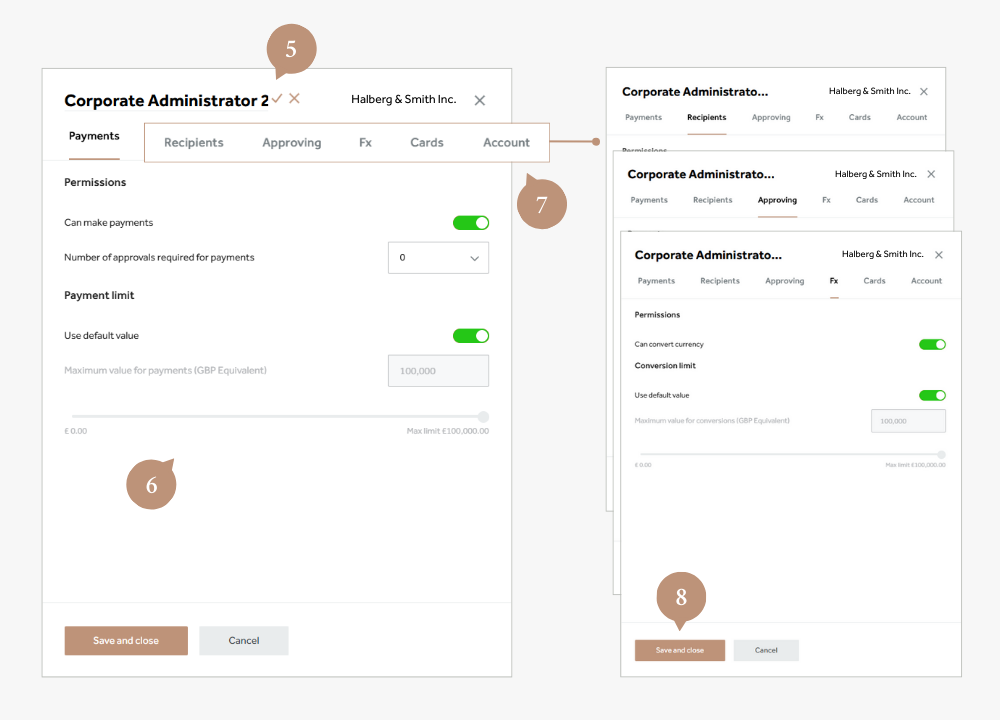This screenshot has height=720, width=1000.
Task: Click Cancel in the main dialog
Action: tap(244, 640)
